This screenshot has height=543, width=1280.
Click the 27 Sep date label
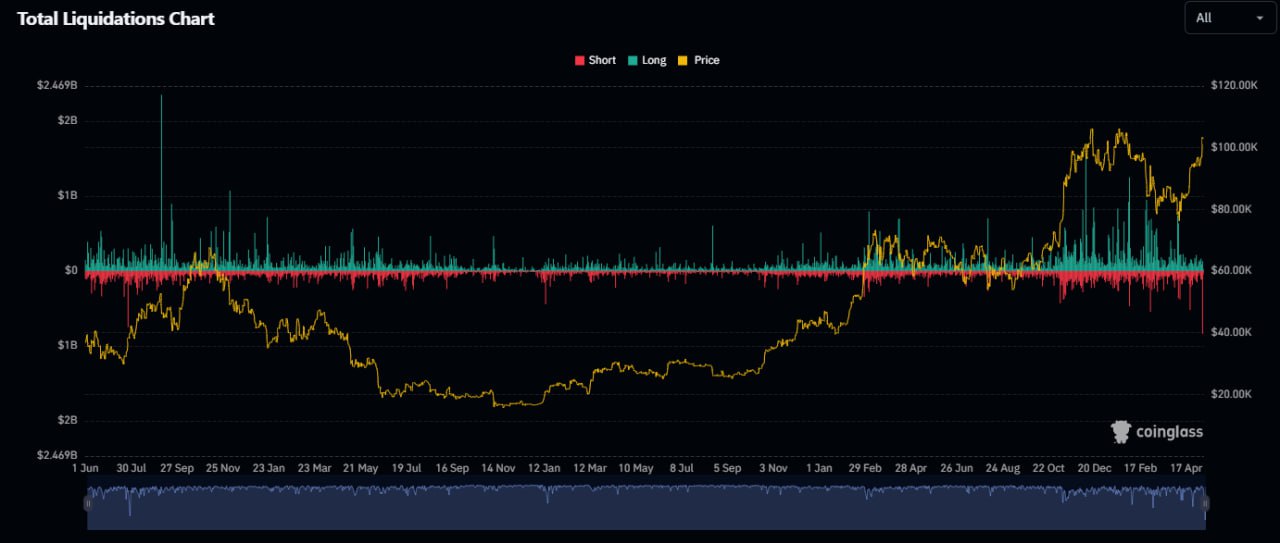point(177,468)
